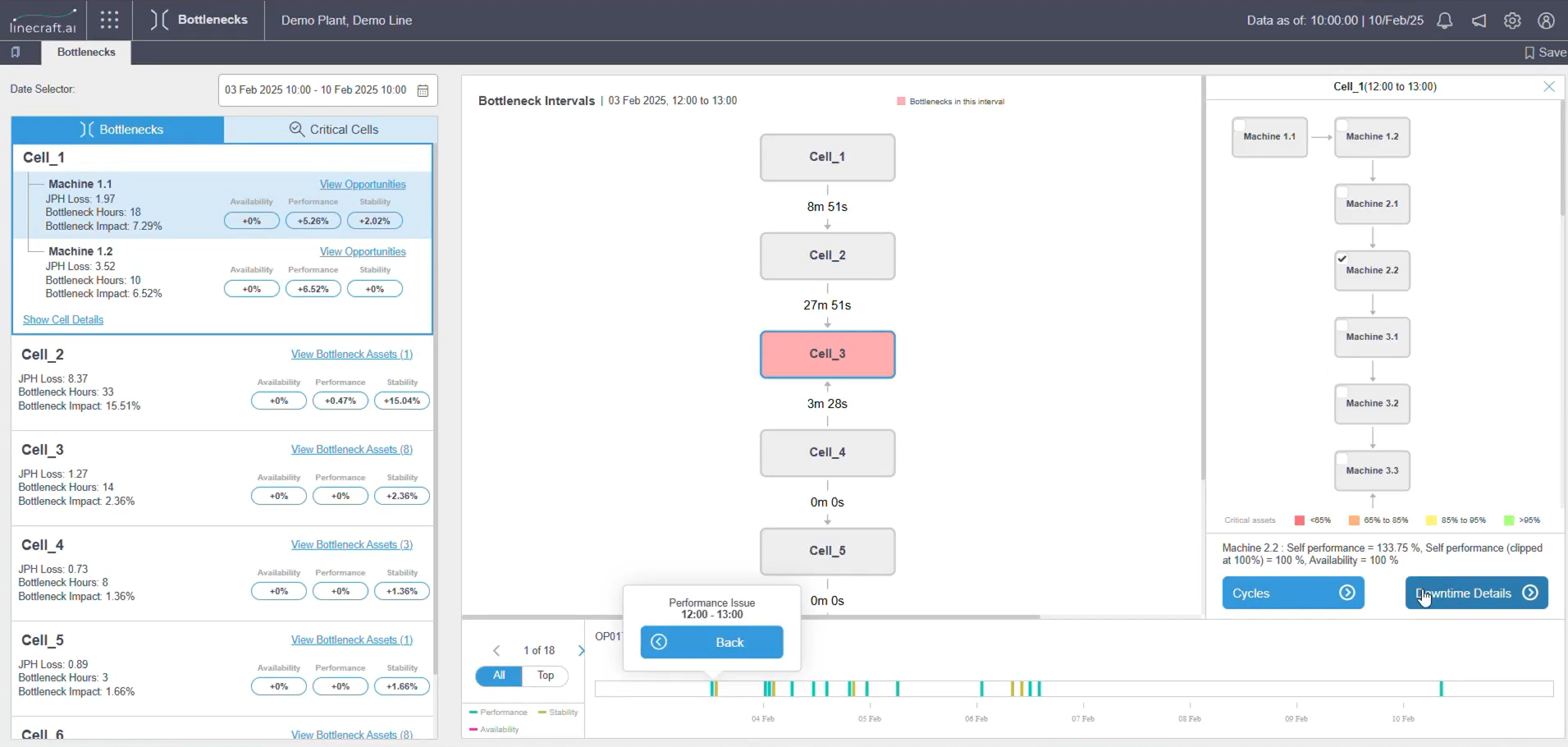
Task: Open settings gear icon
Action: (1512, 21)
